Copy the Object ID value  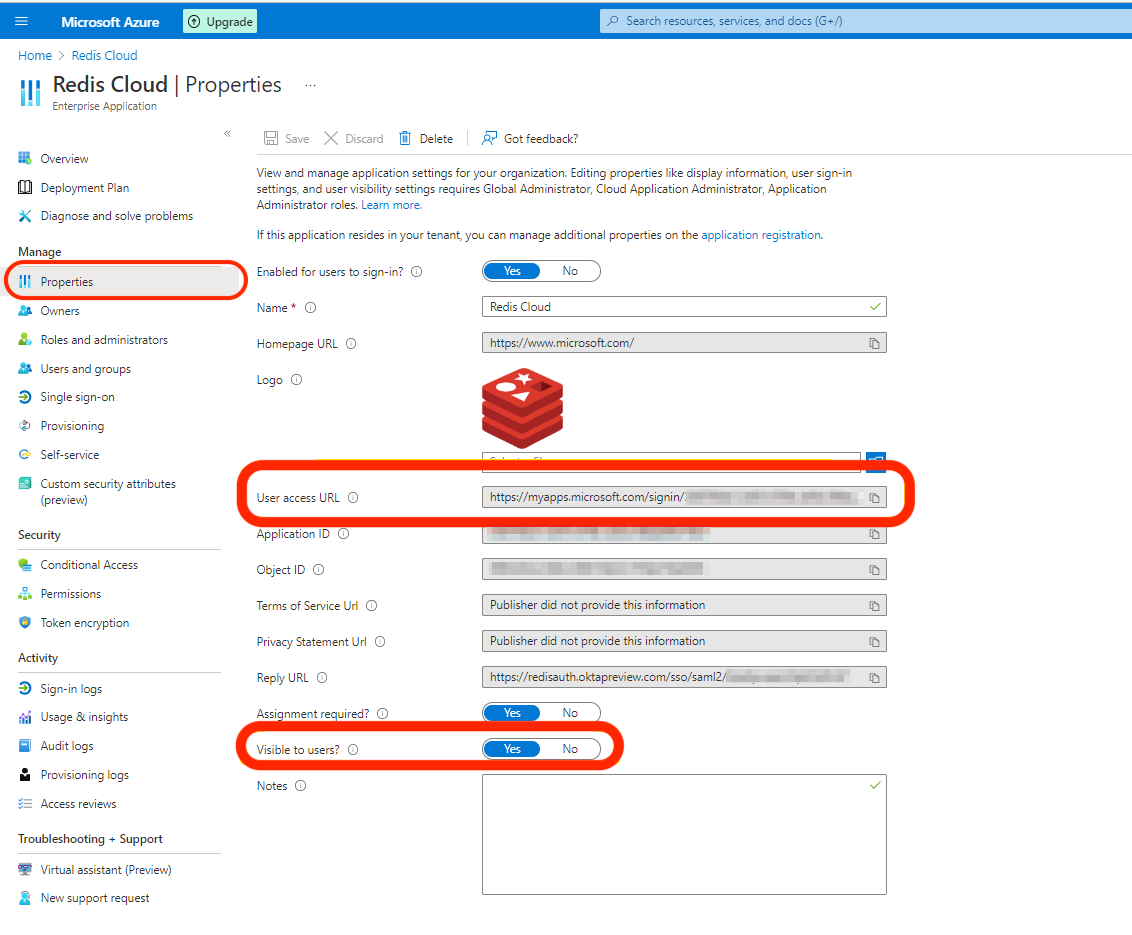click(x=874, y=570)
